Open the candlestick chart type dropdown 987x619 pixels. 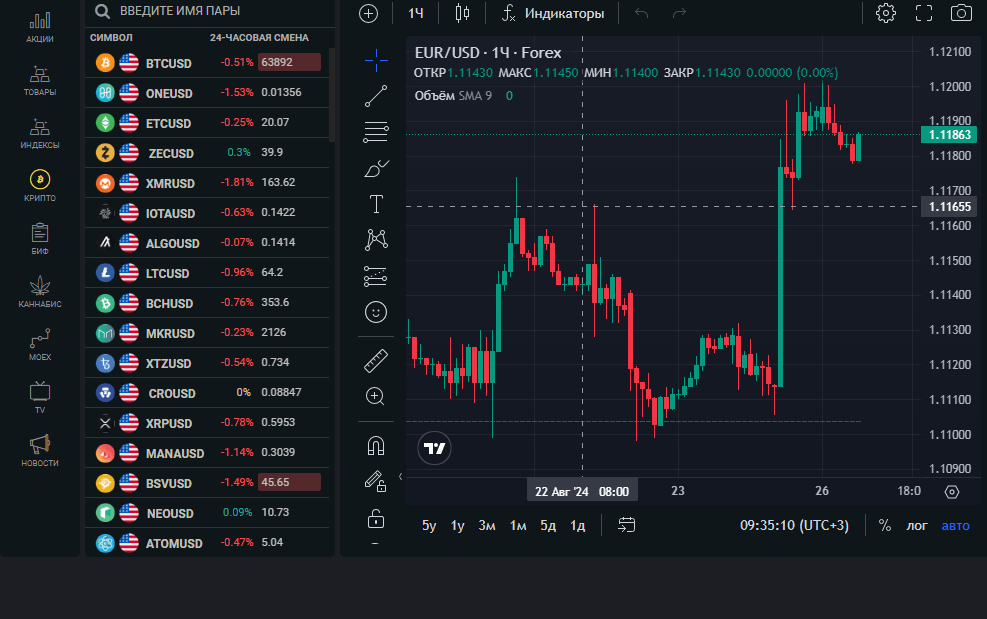pos(461,13)
